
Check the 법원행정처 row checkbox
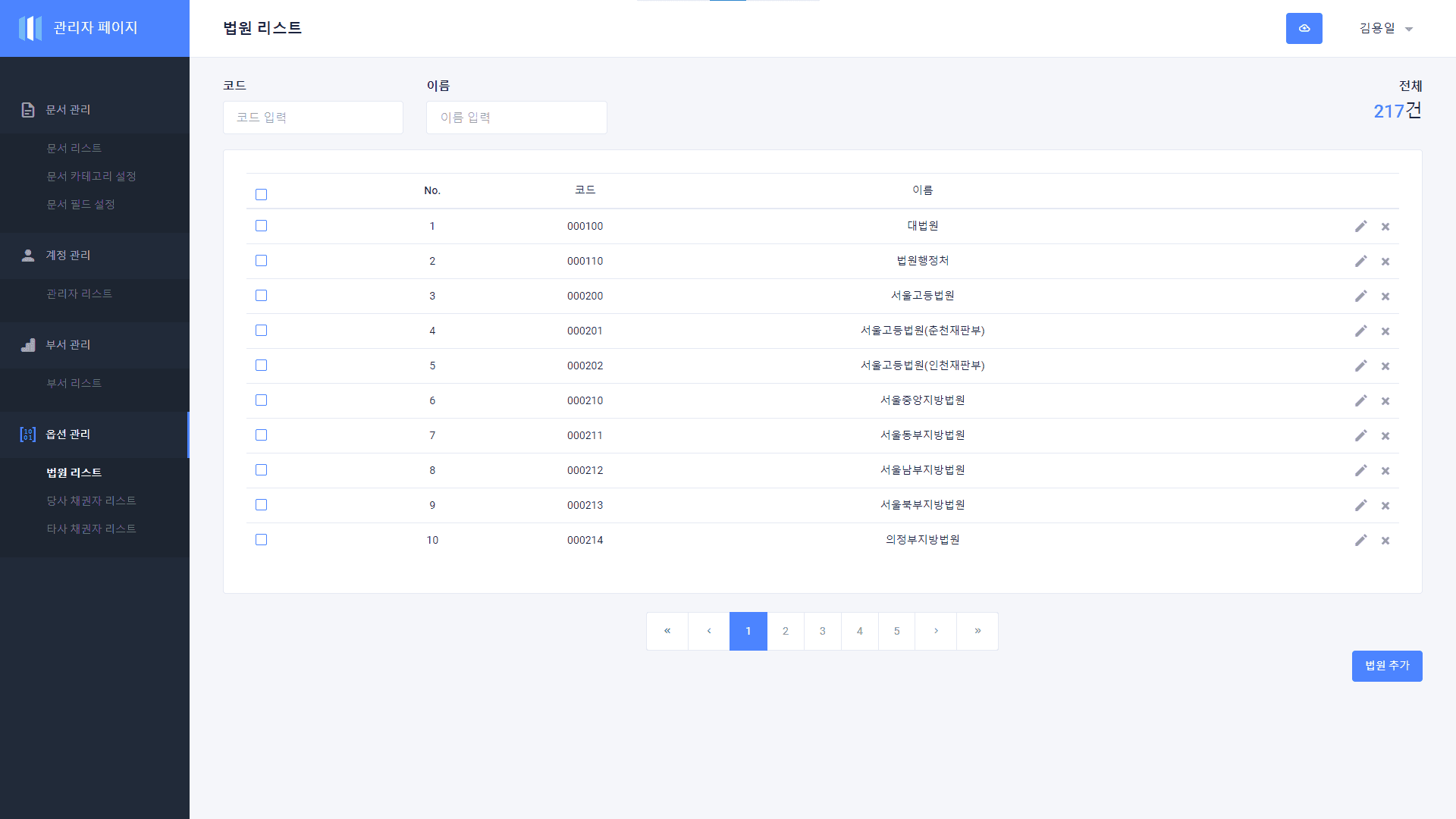click(x=261, y=261)
